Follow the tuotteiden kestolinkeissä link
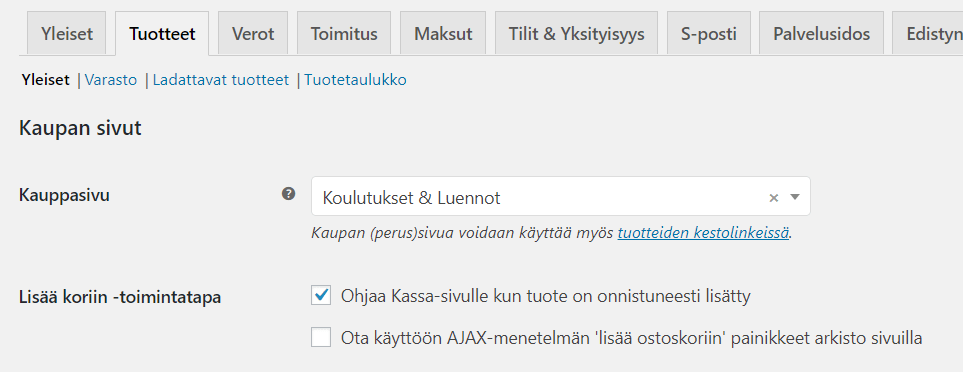Screen dimensions: 963x372 (x=703, y=233)
